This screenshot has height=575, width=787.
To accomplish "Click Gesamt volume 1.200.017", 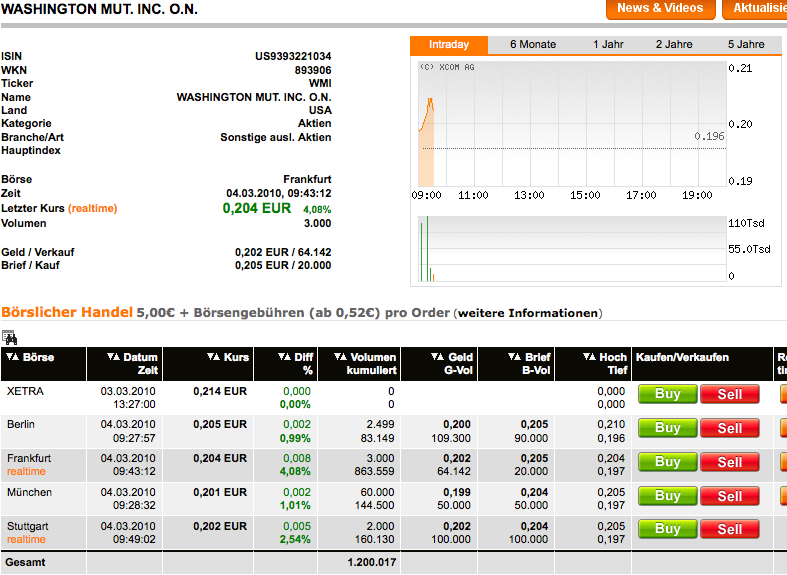I will click(371, 562).
